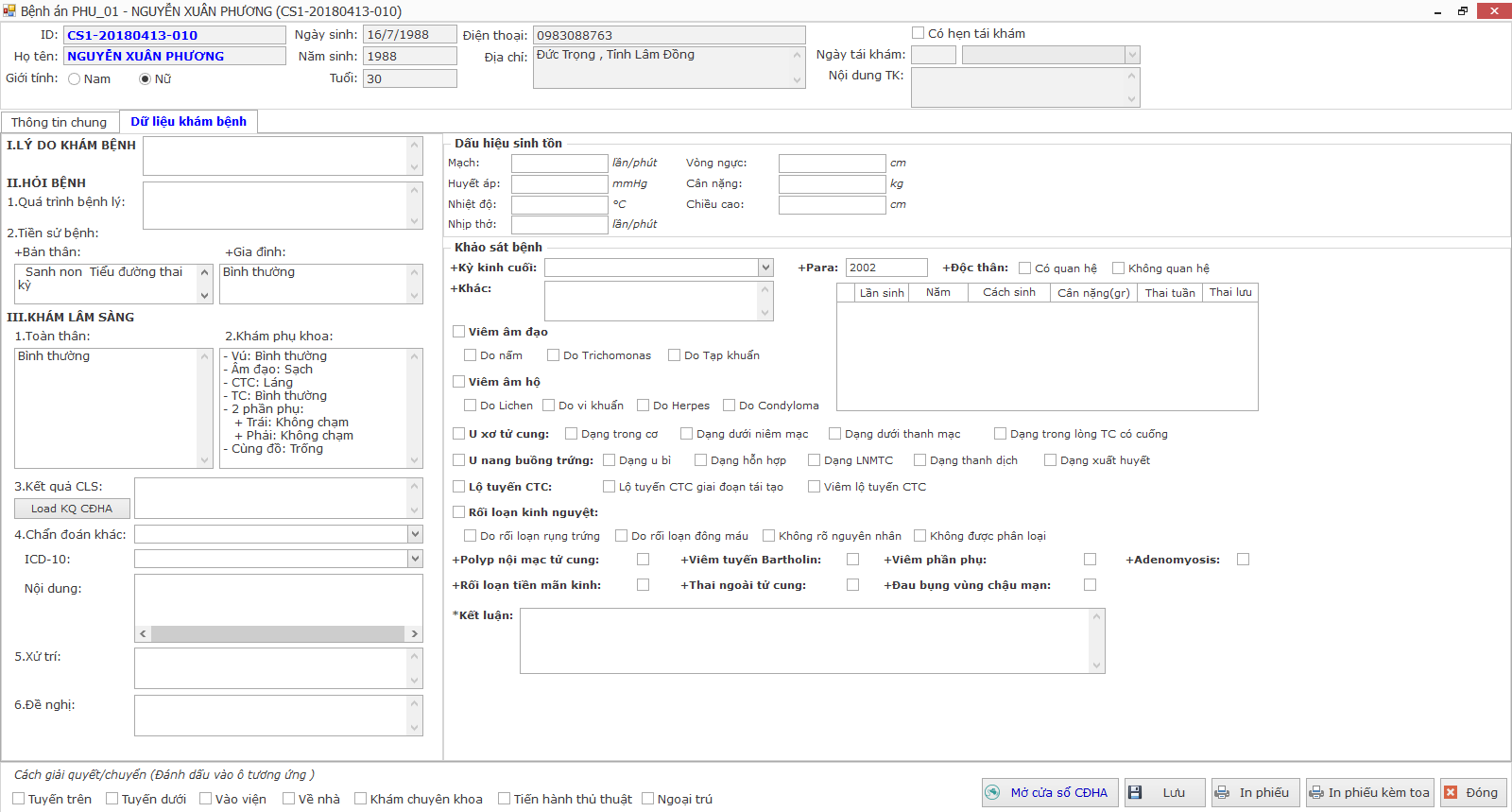Click the Para input field
Screen dimensions: 1512x812
[x=886, y=268]
